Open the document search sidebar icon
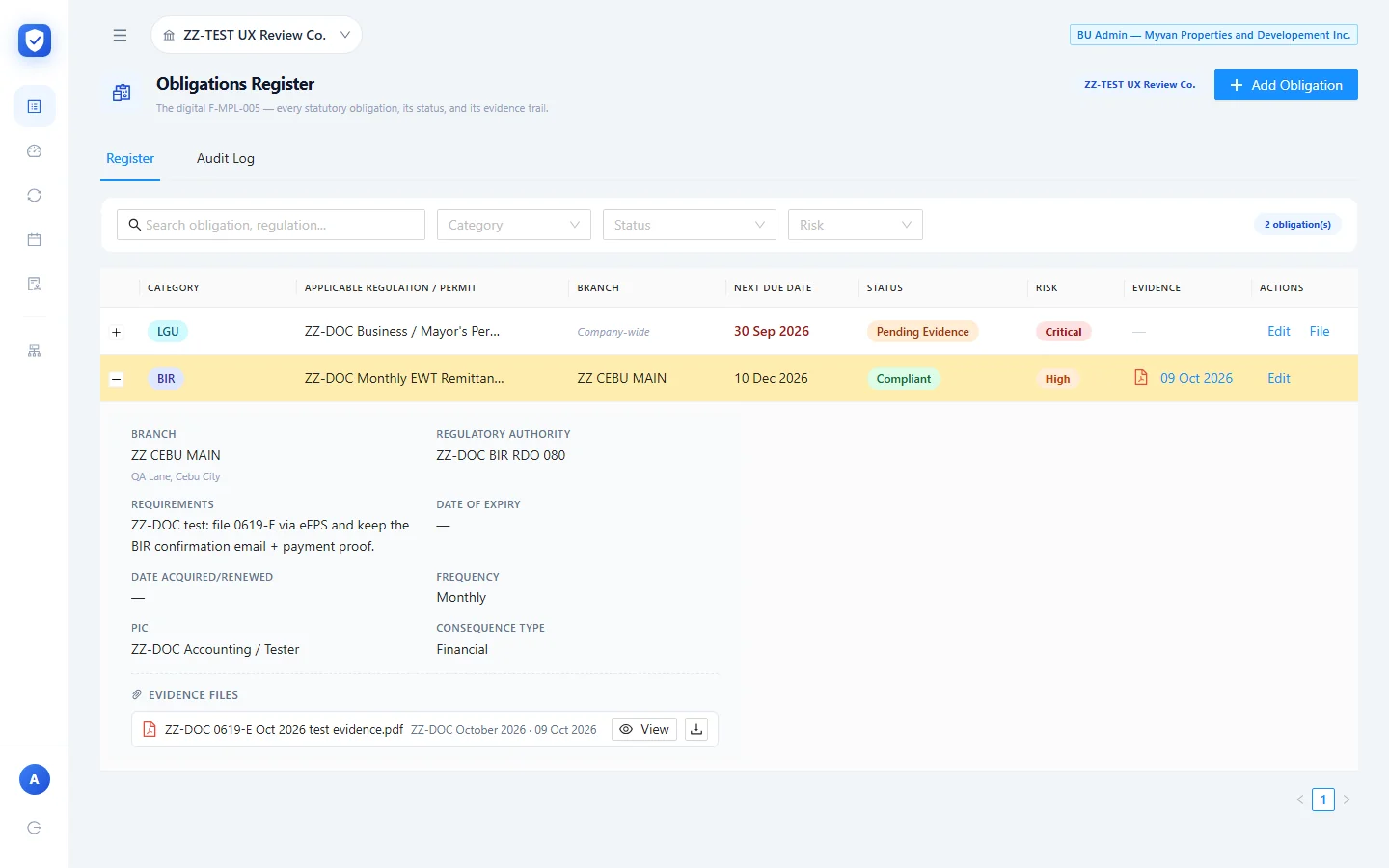 click(35, 284)
